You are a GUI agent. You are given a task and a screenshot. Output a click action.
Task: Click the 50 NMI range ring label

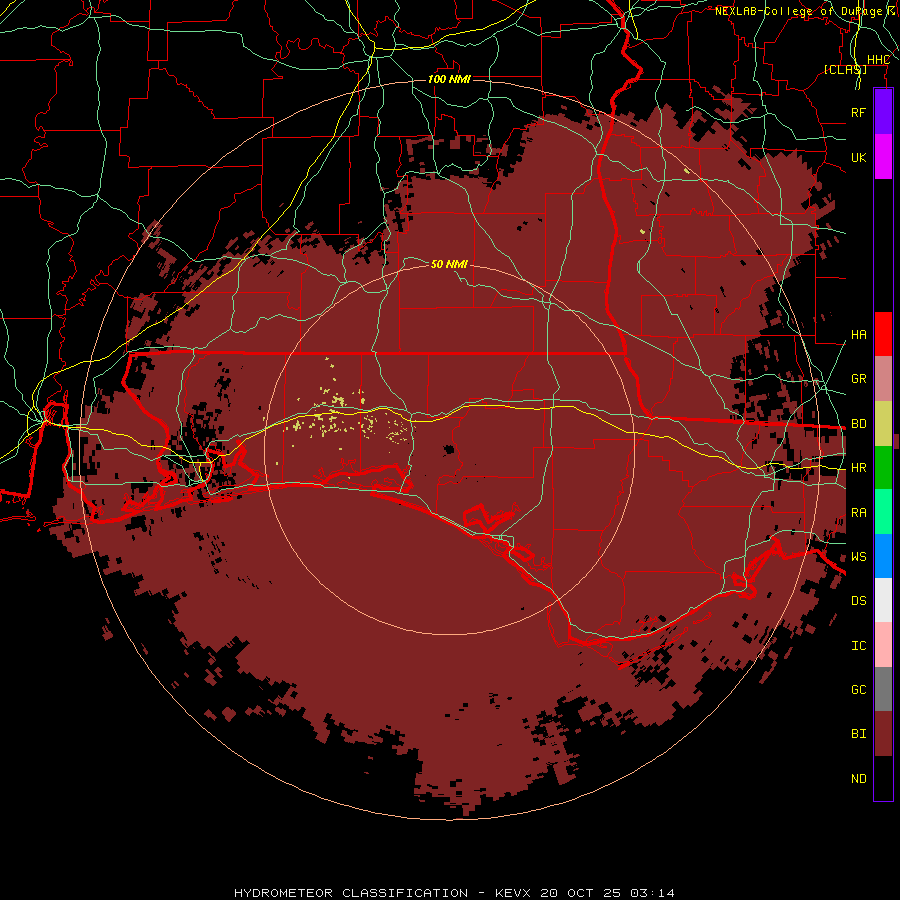449,264
